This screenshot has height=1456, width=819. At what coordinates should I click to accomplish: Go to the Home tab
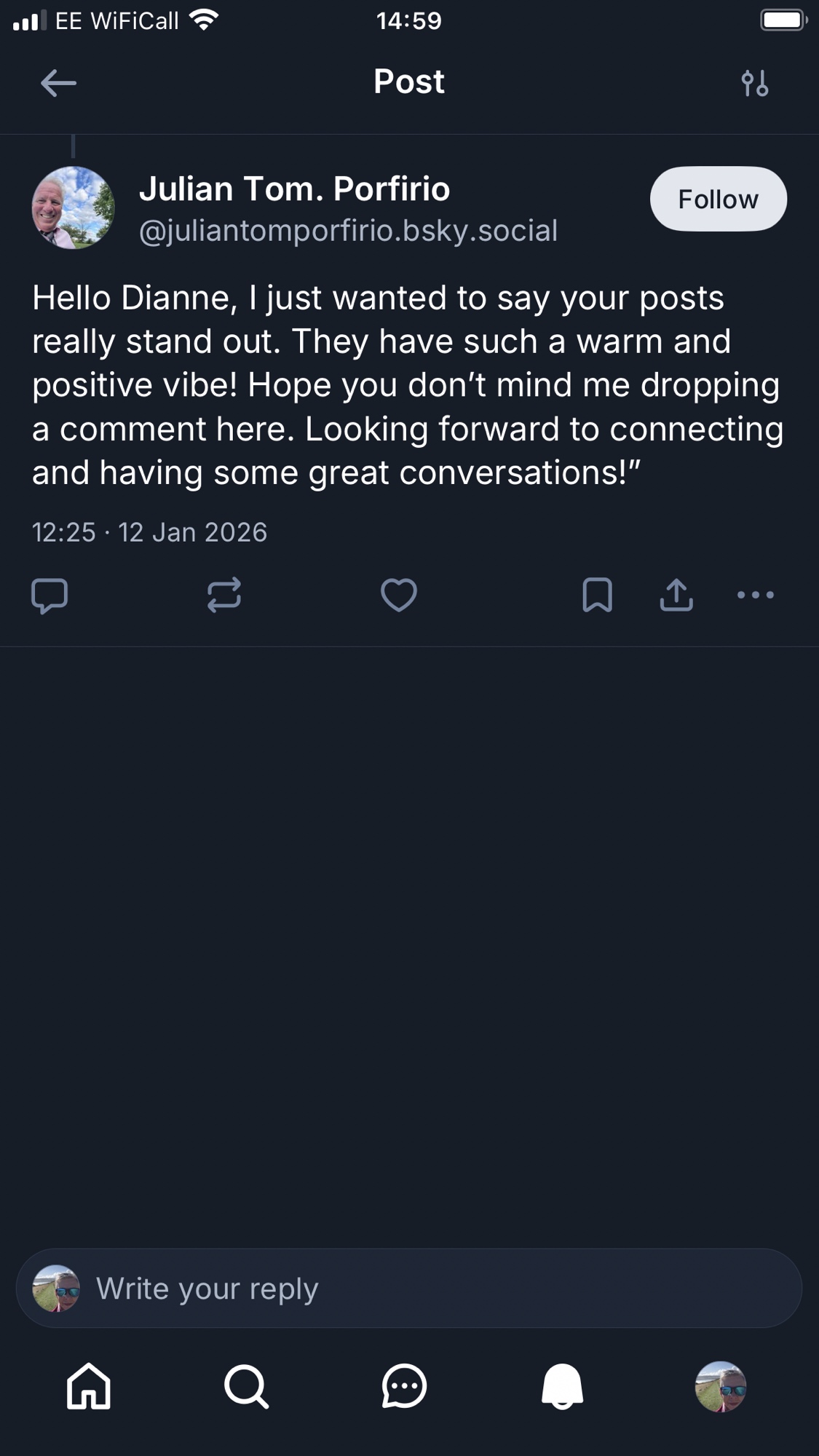click(x=89, y=1386)
